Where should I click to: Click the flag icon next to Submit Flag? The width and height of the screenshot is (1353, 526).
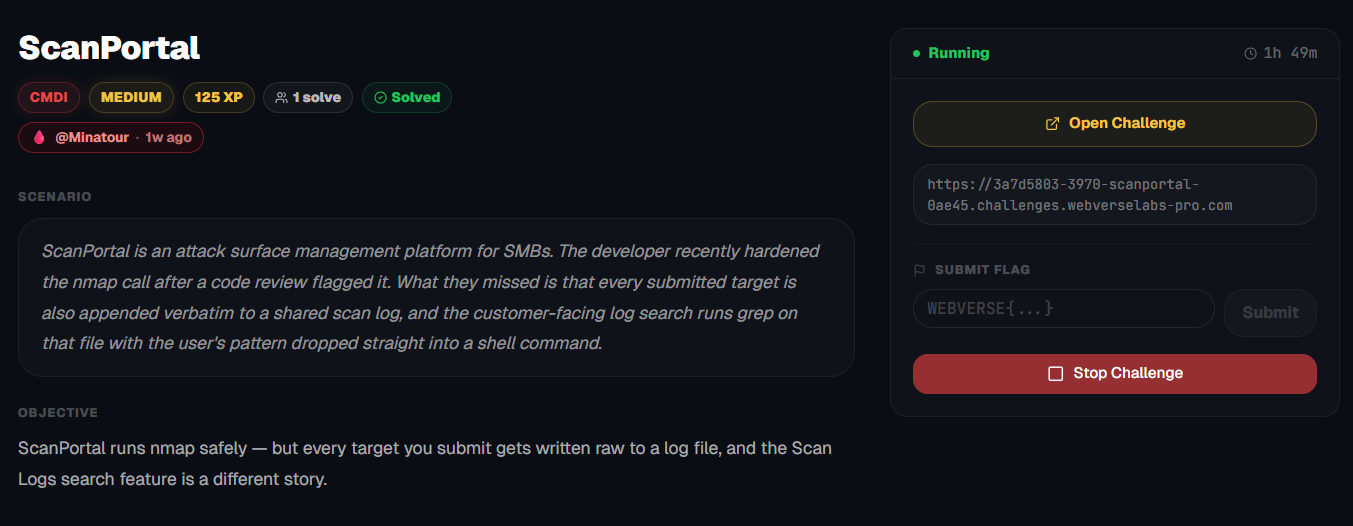919,270
